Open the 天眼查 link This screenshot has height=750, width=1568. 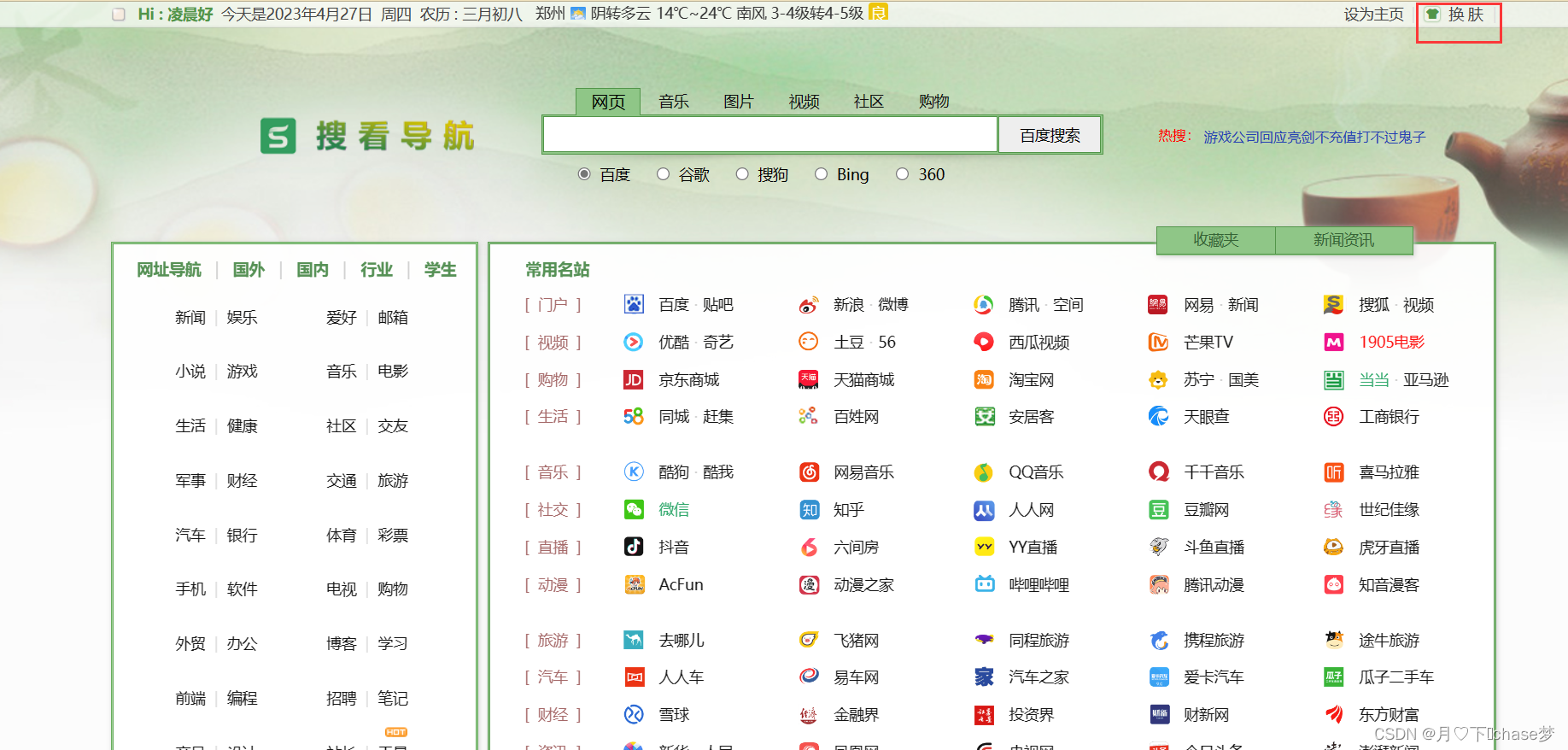click(x=1206, y=416)
